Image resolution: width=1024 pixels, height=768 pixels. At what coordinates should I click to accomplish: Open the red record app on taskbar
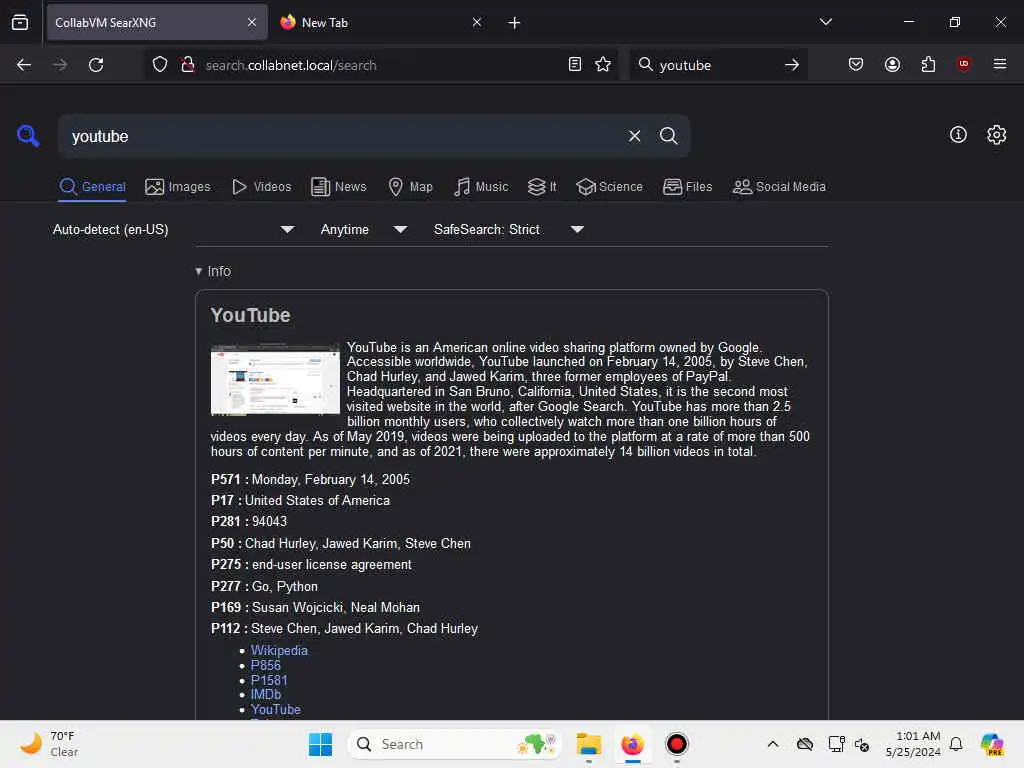[677, 744]
